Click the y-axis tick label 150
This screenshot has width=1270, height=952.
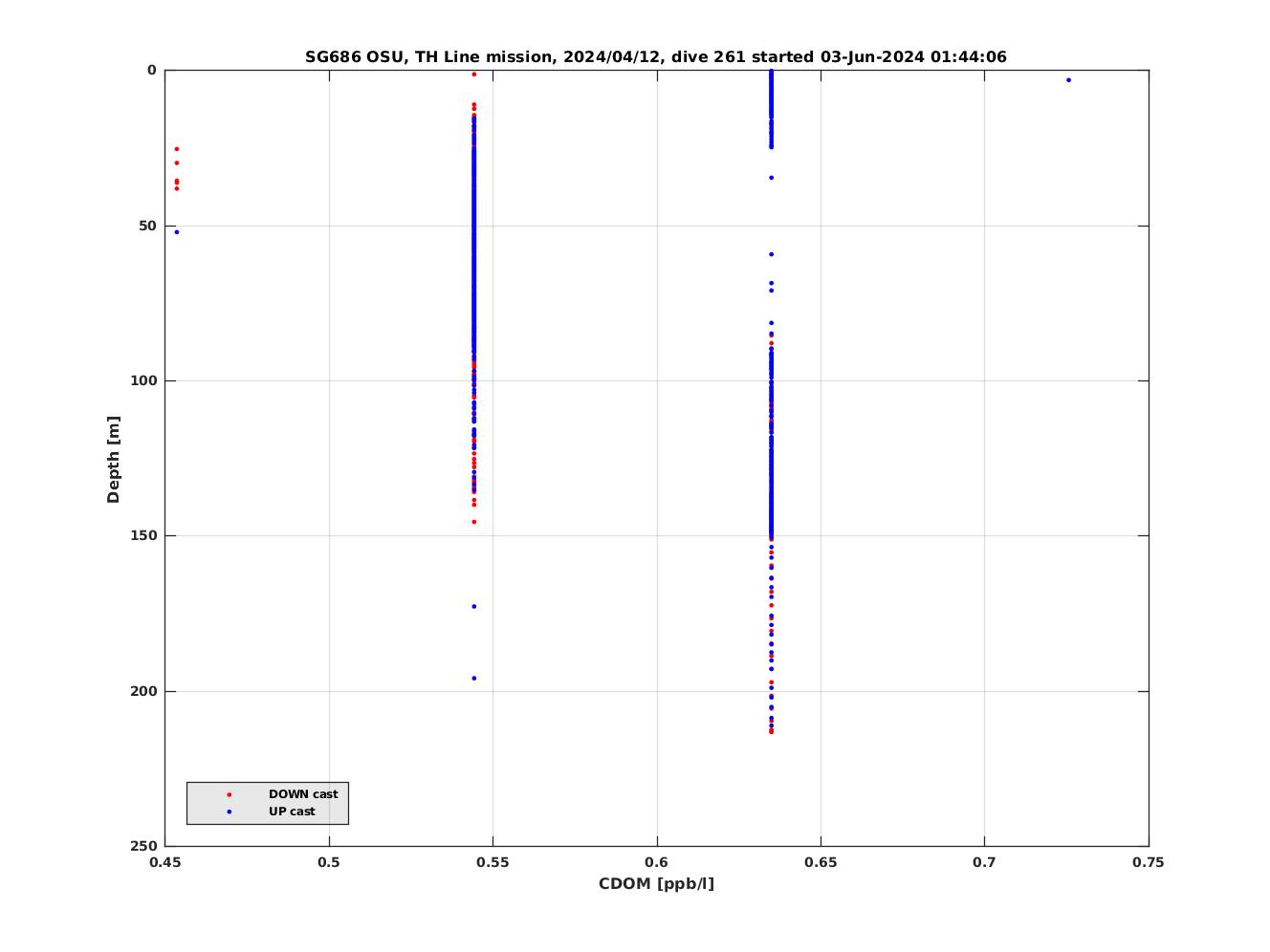point(144,535)
